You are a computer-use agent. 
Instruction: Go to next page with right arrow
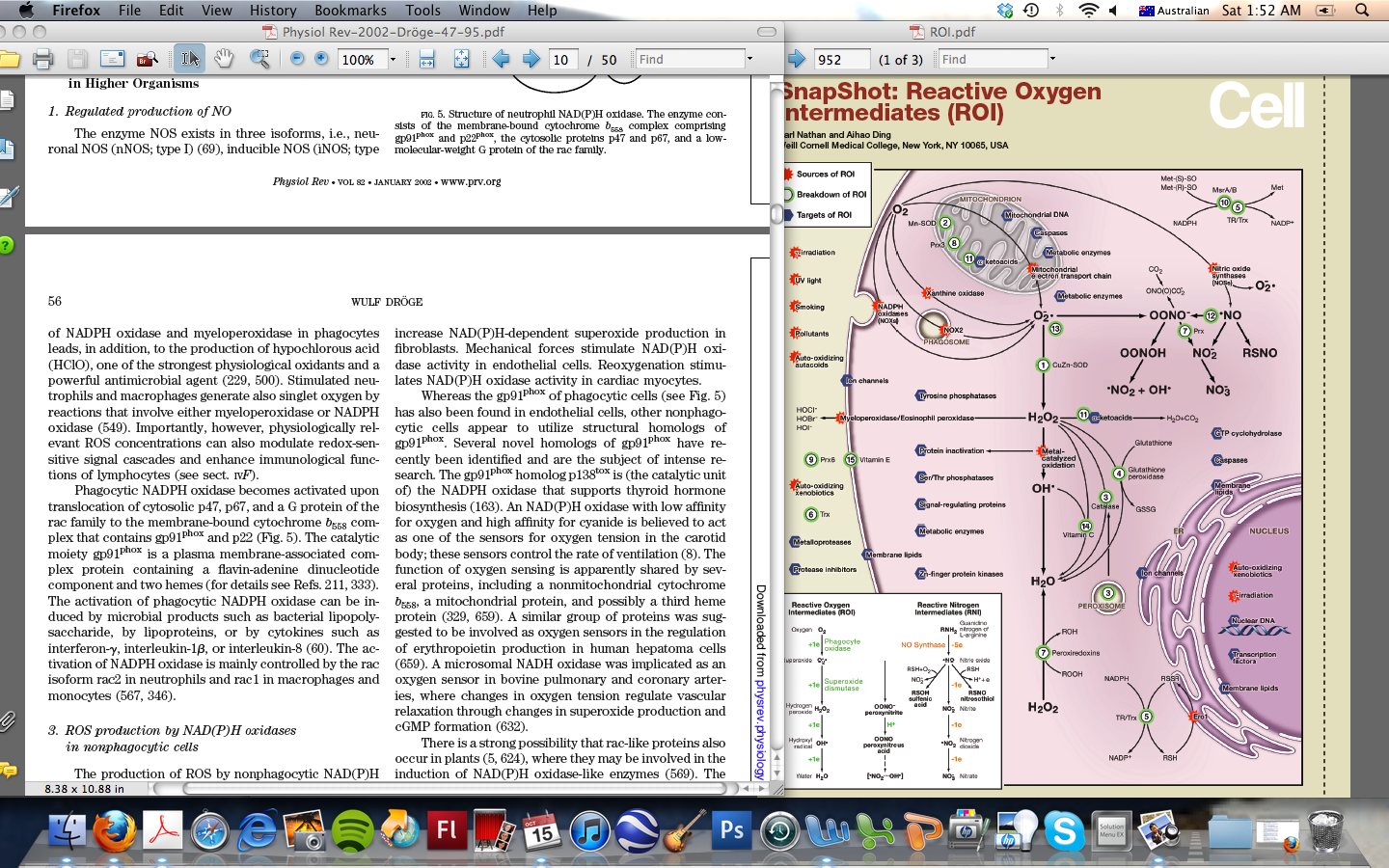point(531,60)
